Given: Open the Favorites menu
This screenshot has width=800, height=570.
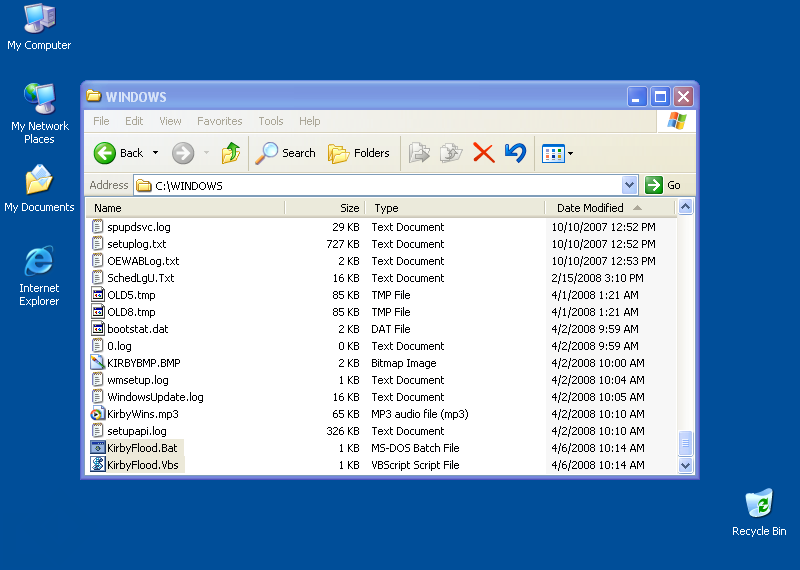Looking at the screenshot, I should [x=219, y=121].
